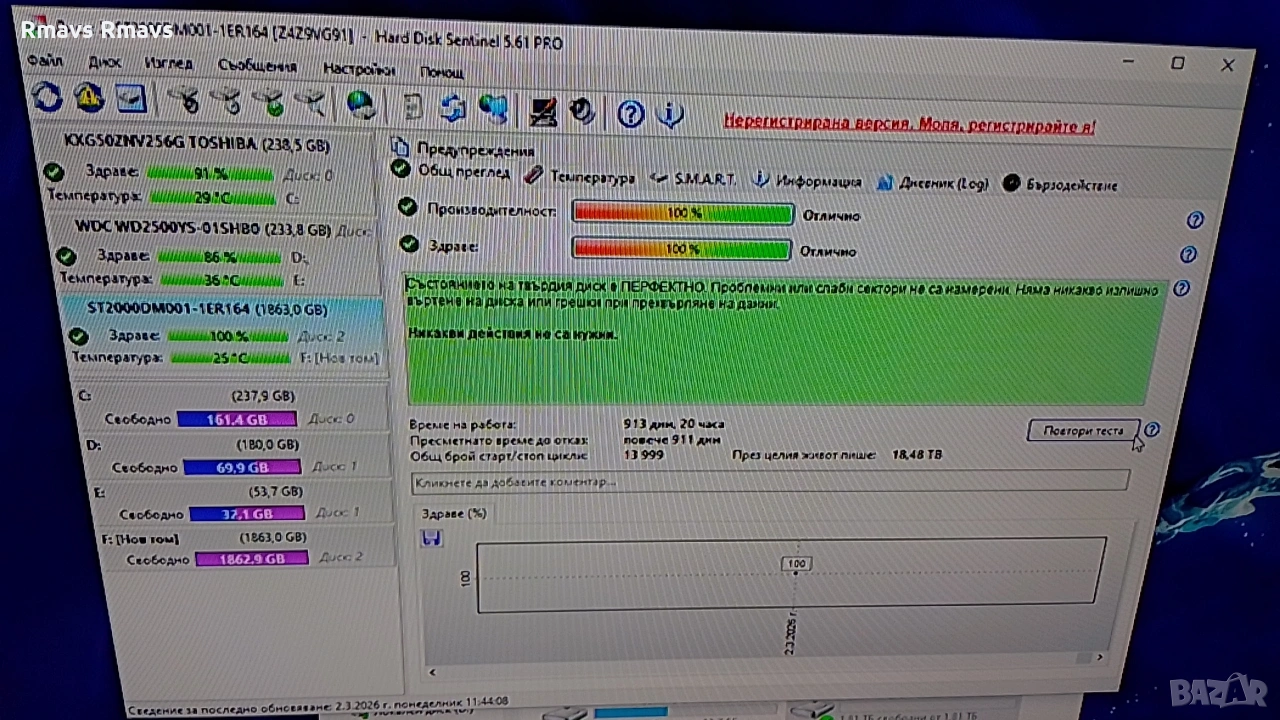Open the Изглед menu
The width and height of the screenshot is (1280, 720).
coord(168,63)
